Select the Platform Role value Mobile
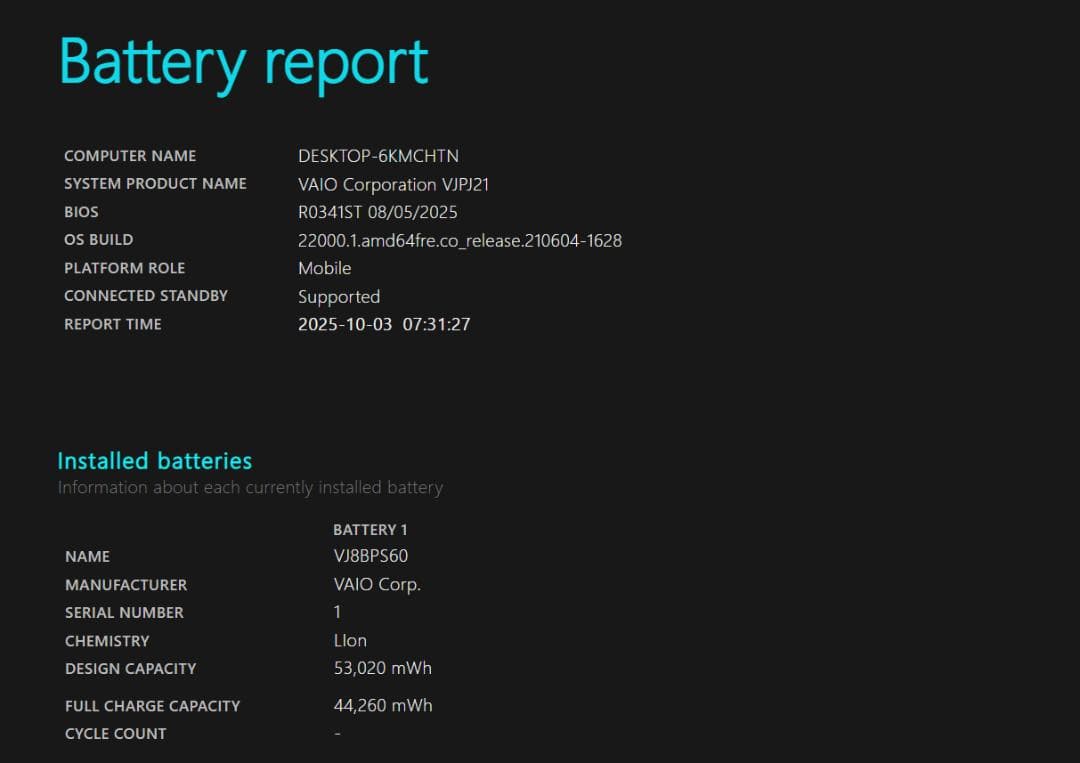Viewport: 1080px width, 763px height. 324,268
